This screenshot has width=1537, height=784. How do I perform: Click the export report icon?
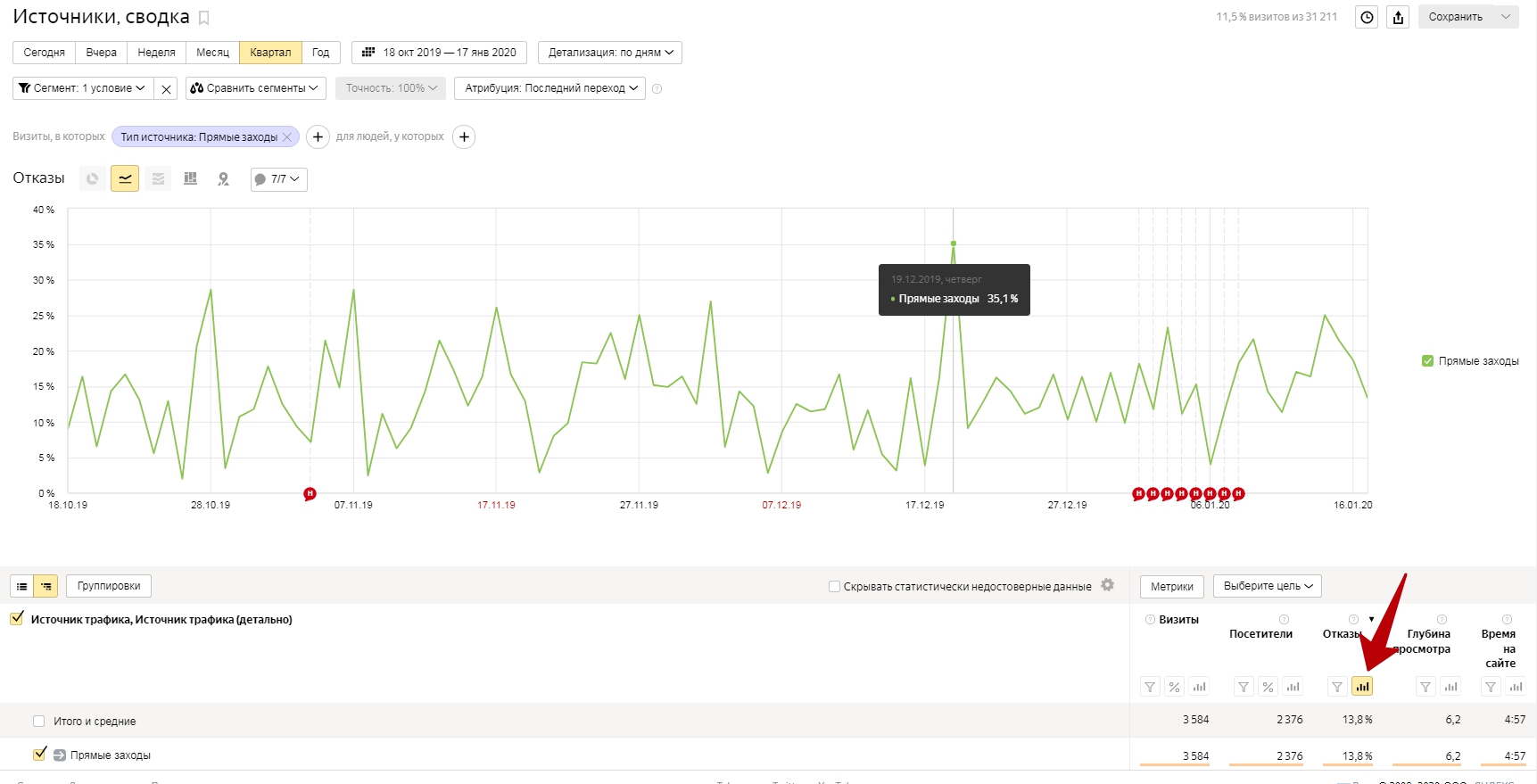pyautogui.click(x=1398, y=17)
